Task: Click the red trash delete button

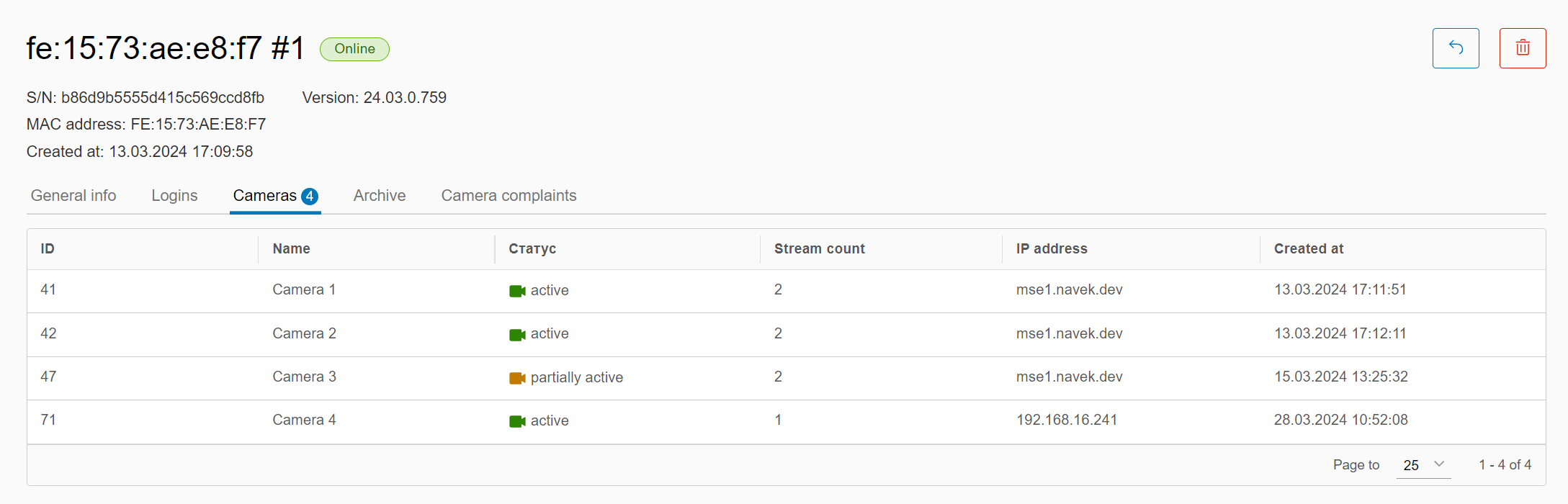Action: [1522, 48]
